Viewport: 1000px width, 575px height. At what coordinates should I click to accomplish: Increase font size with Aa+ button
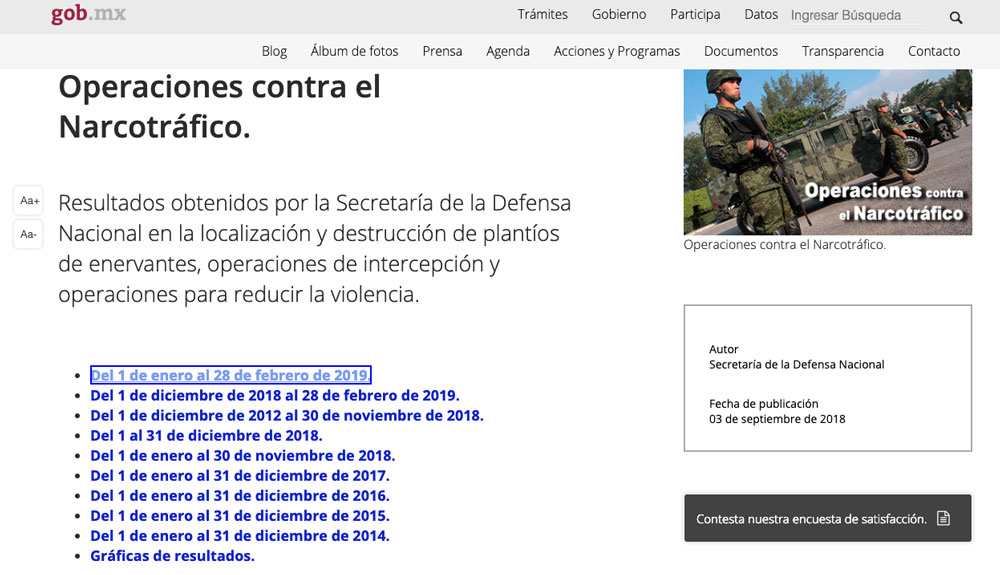point(29,201)
